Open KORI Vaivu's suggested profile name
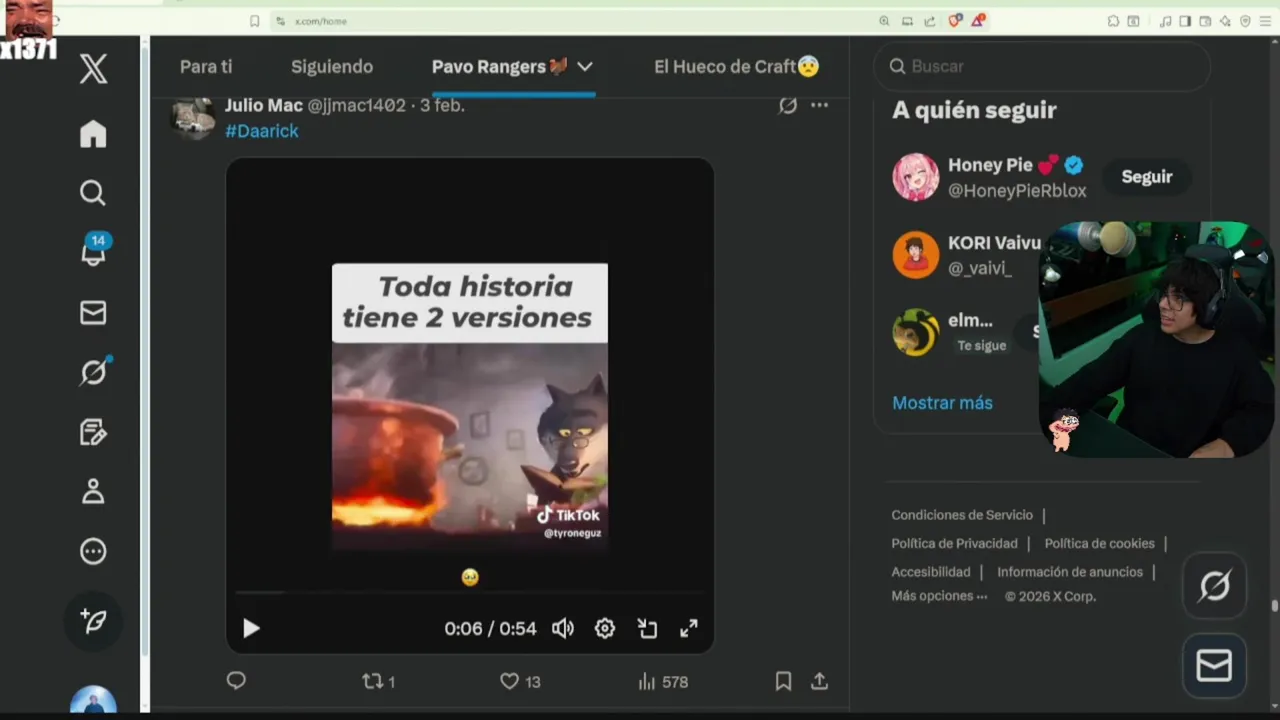The height and width of the screenshot is (720, 1280). [994, 243]
